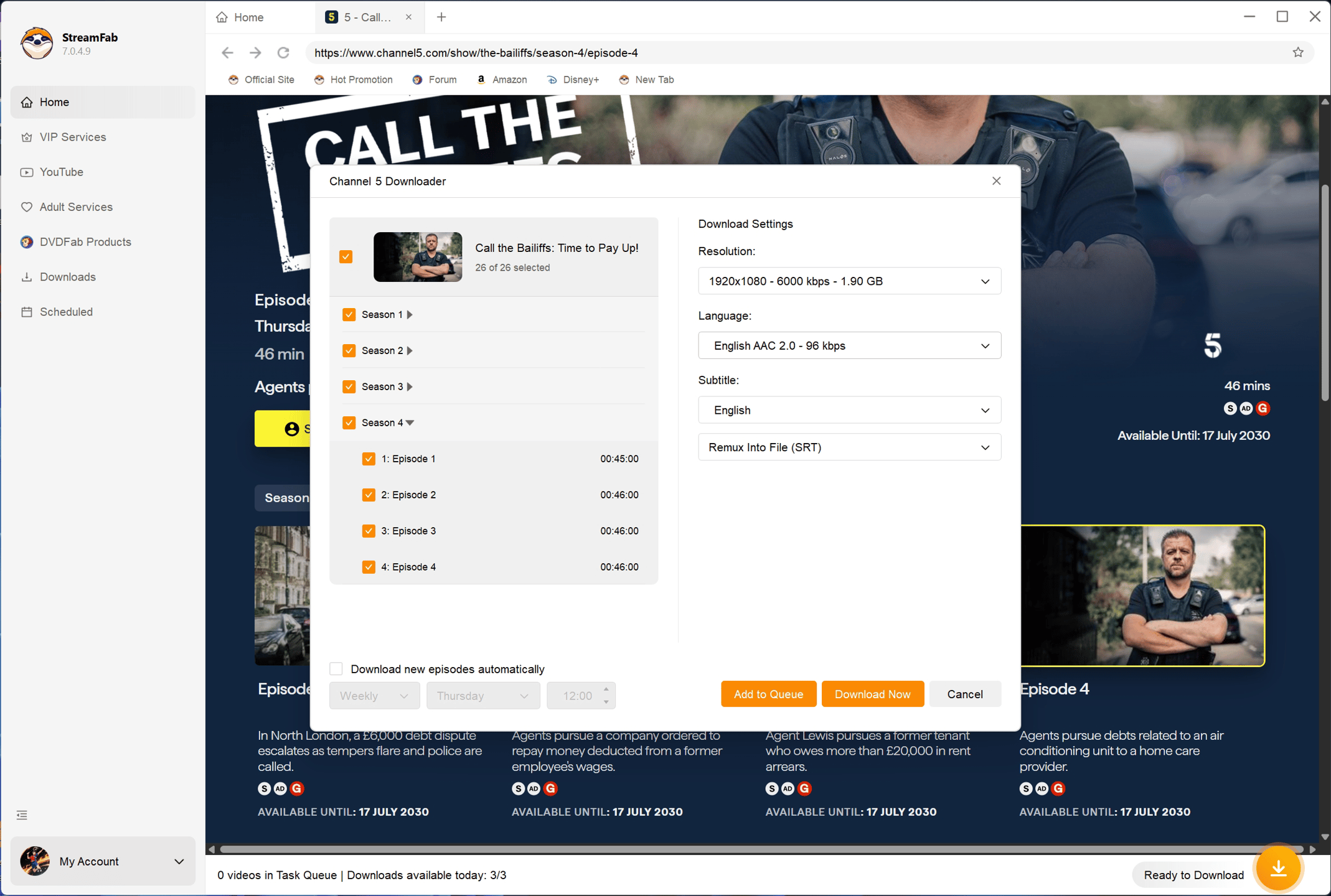This screenshot has height=896, width=1331.
Task: Open the Downloads sidebar section
Action: (x=103, y=277)
